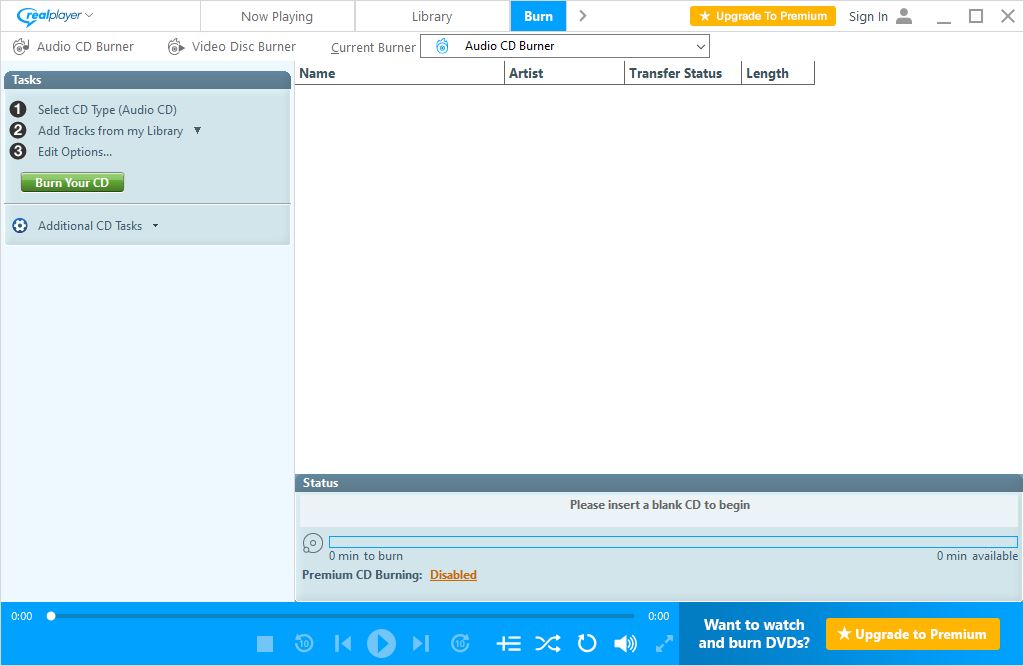Stop playback with the Stop button
1024x666 pixels.
(x=265, y=644)
